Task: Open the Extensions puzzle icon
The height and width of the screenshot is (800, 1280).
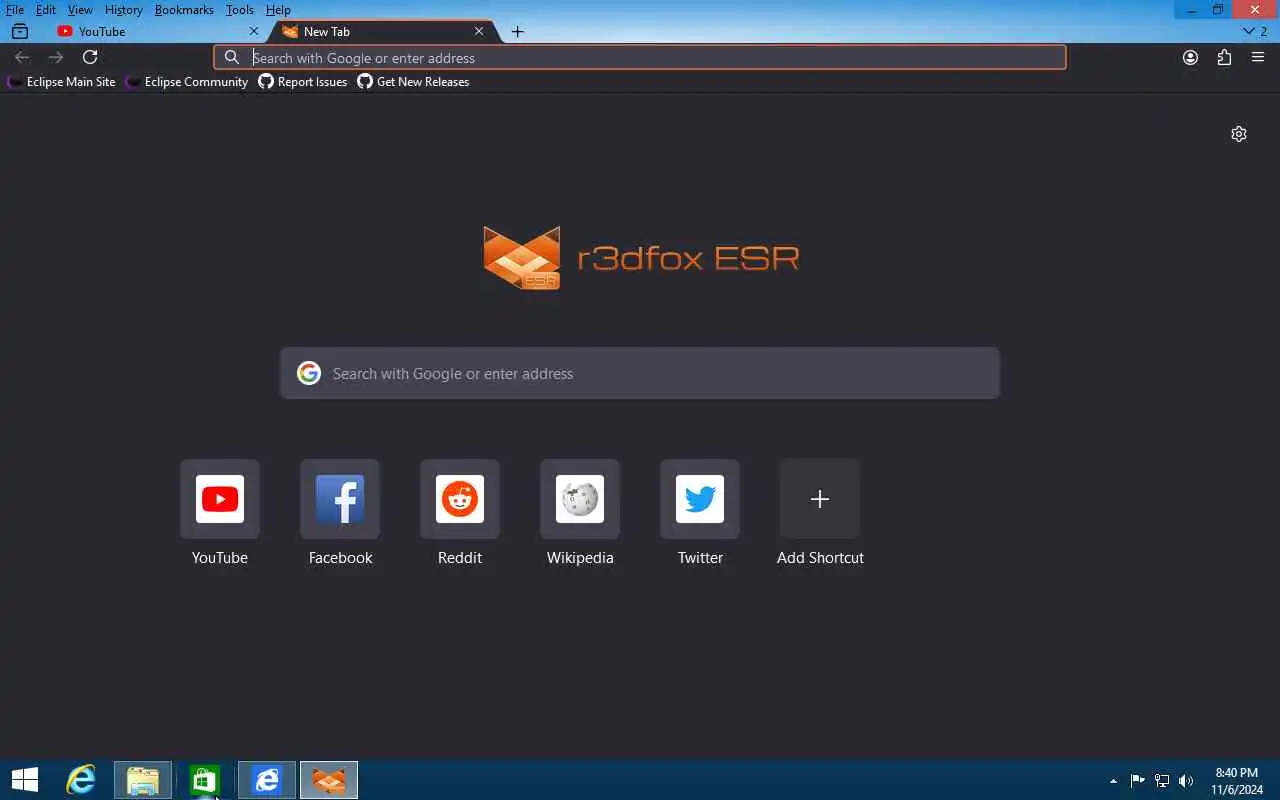Action: 1224,57
